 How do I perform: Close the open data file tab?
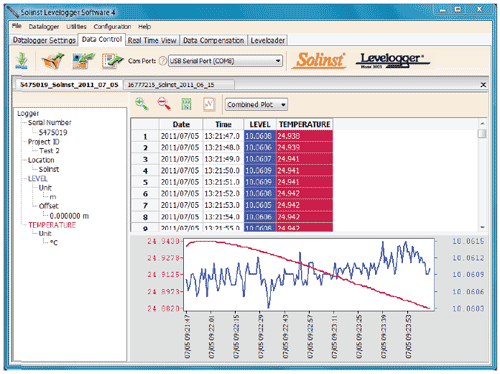coord(483,85)
